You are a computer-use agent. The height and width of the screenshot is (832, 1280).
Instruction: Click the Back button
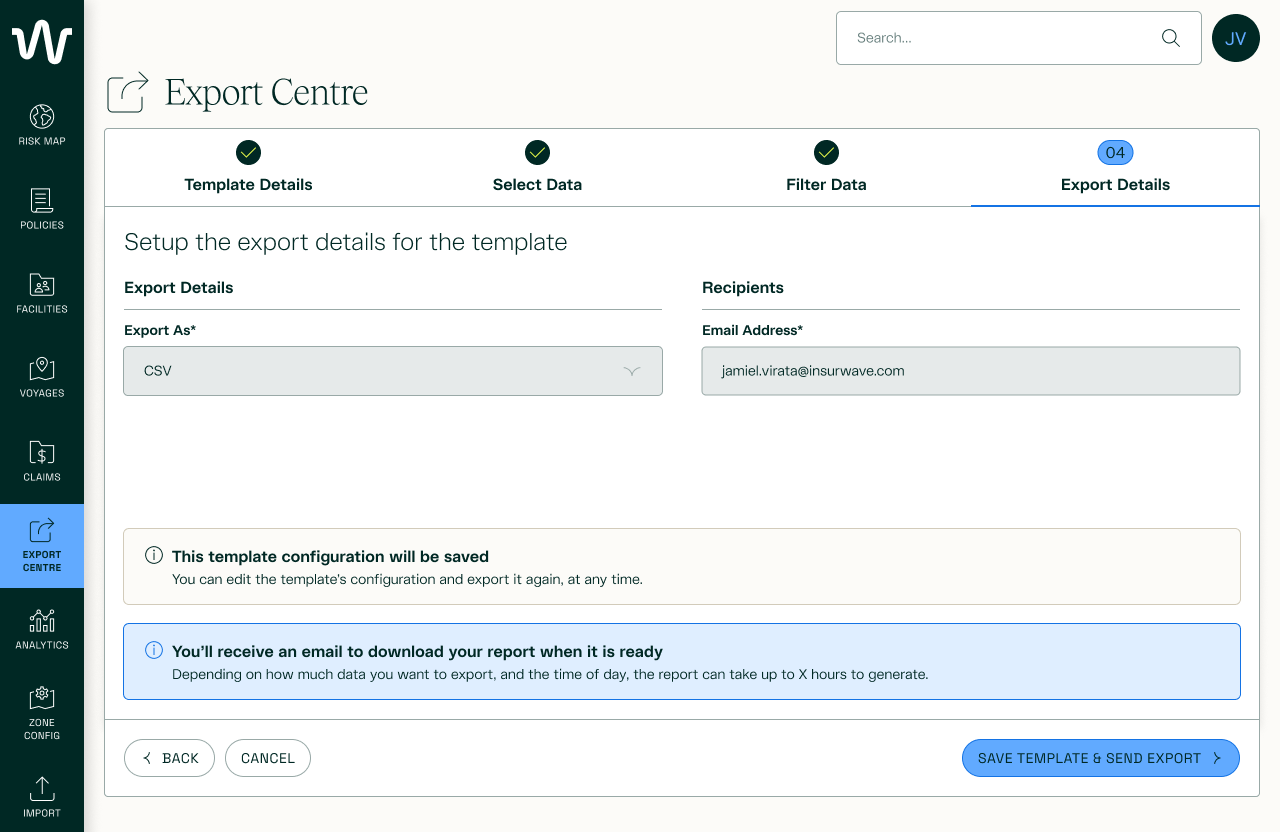[169, 758]
